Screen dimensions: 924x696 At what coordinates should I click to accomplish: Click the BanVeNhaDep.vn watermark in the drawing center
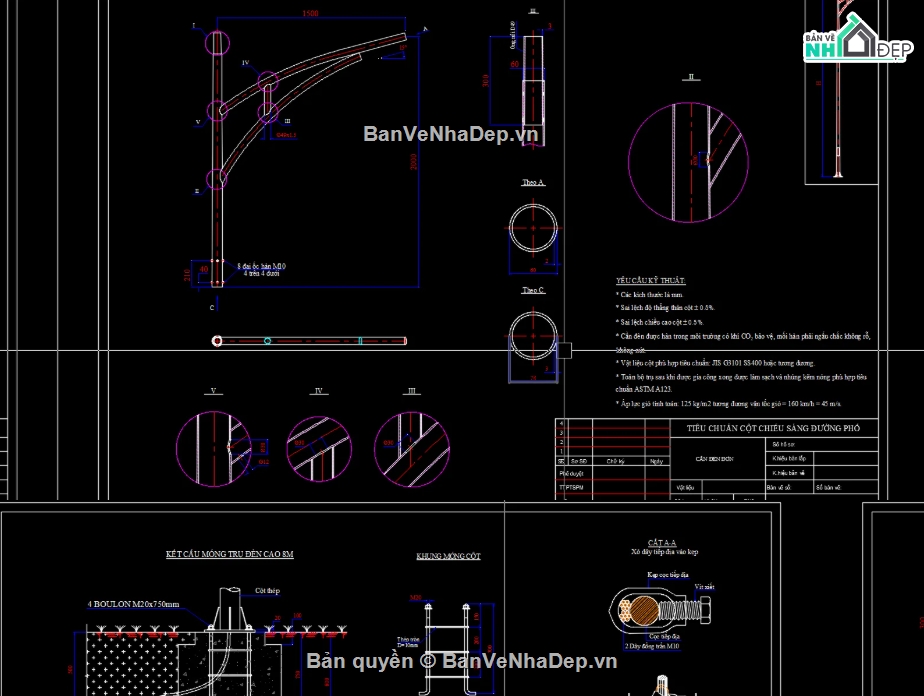click(x=451, y=134)
